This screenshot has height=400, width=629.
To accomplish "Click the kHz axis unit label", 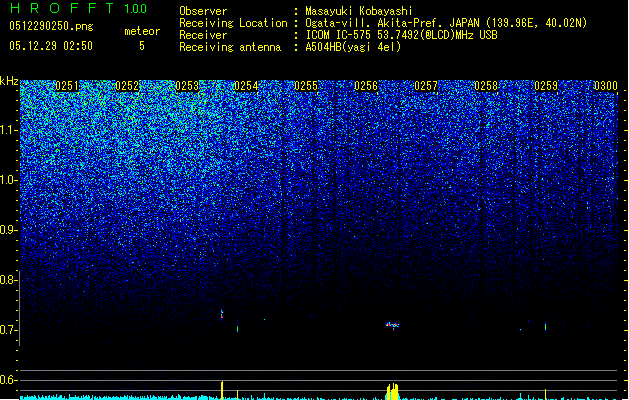I will click(x=9, y=81).
